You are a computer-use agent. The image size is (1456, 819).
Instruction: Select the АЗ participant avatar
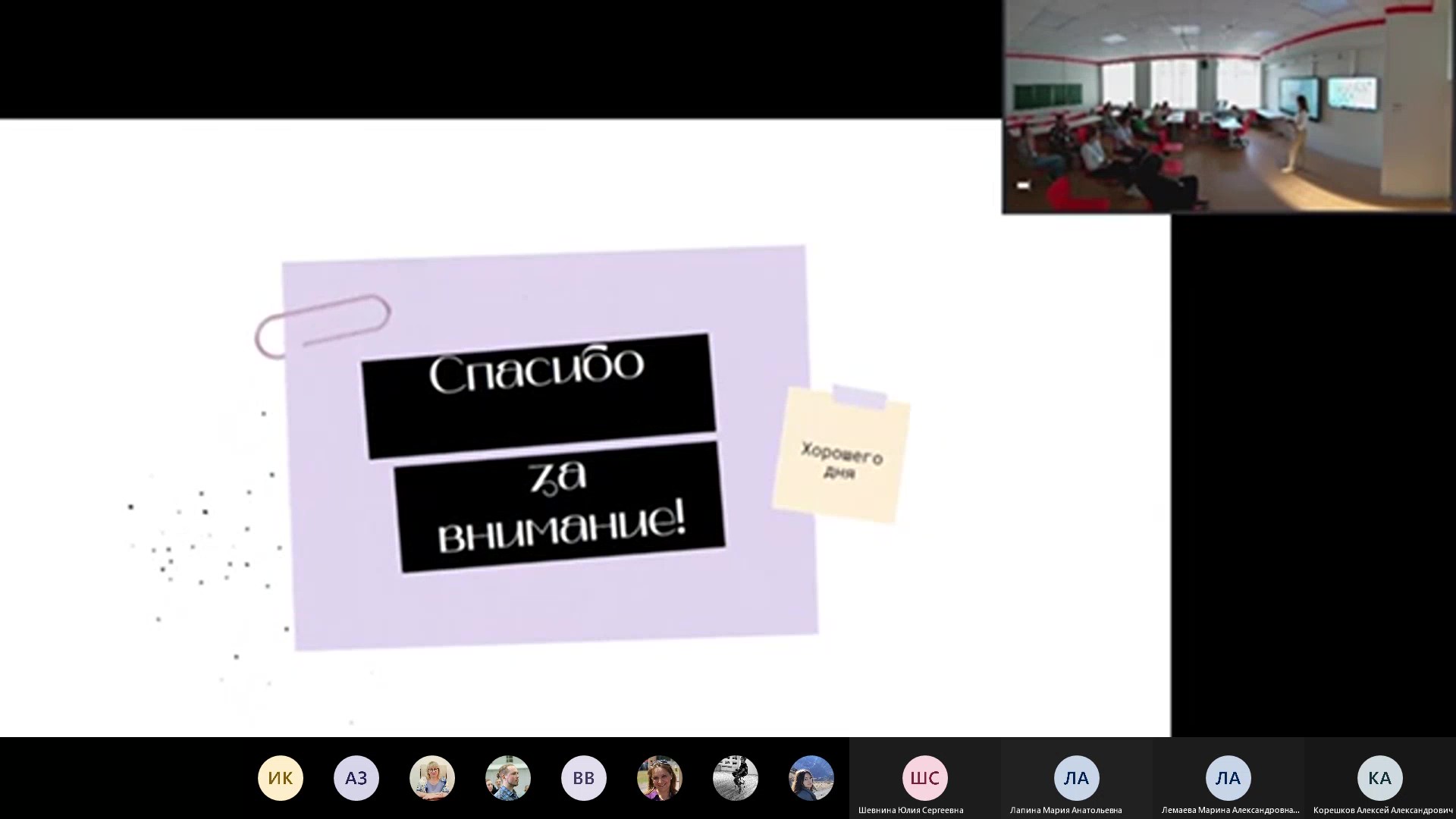tap(356, 778)
